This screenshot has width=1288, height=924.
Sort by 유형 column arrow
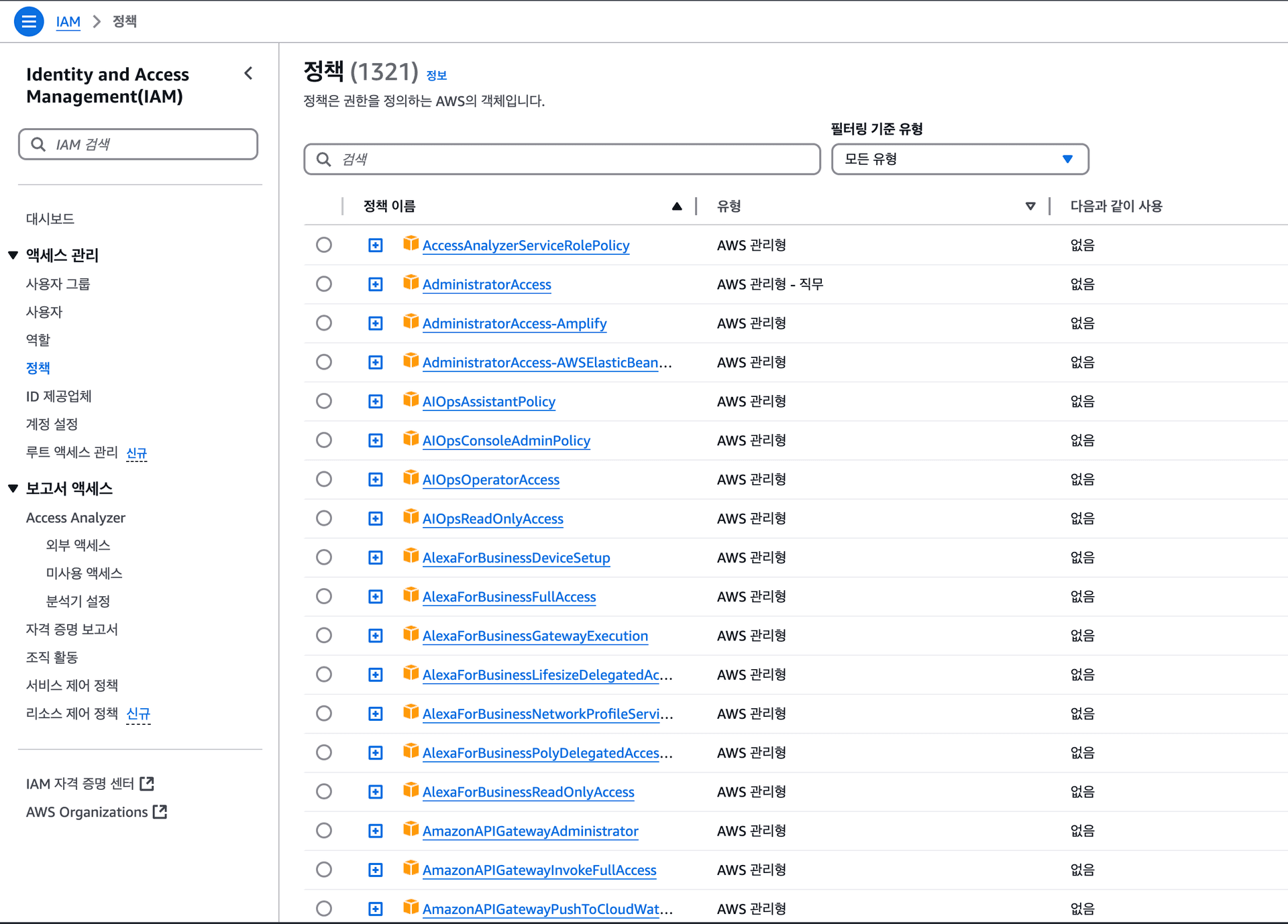(x=1030, y=207)
